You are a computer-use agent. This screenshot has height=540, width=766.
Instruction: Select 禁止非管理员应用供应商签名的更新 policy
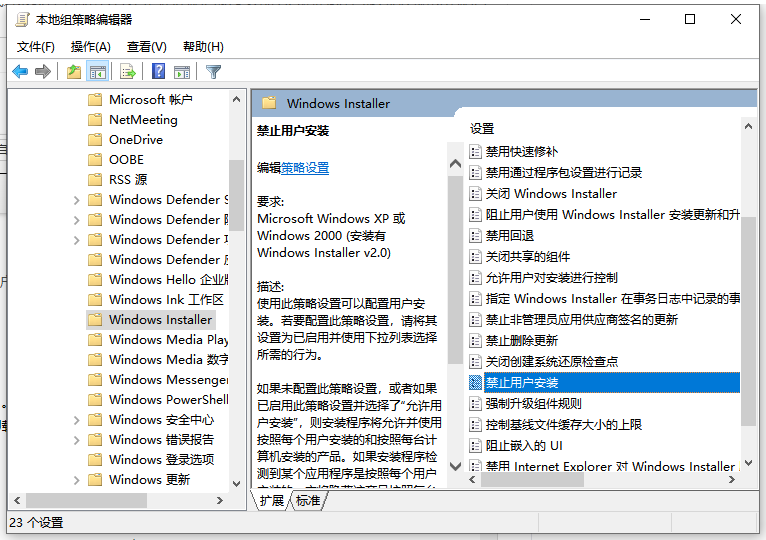pyautogui.click(x=581, y=320)
